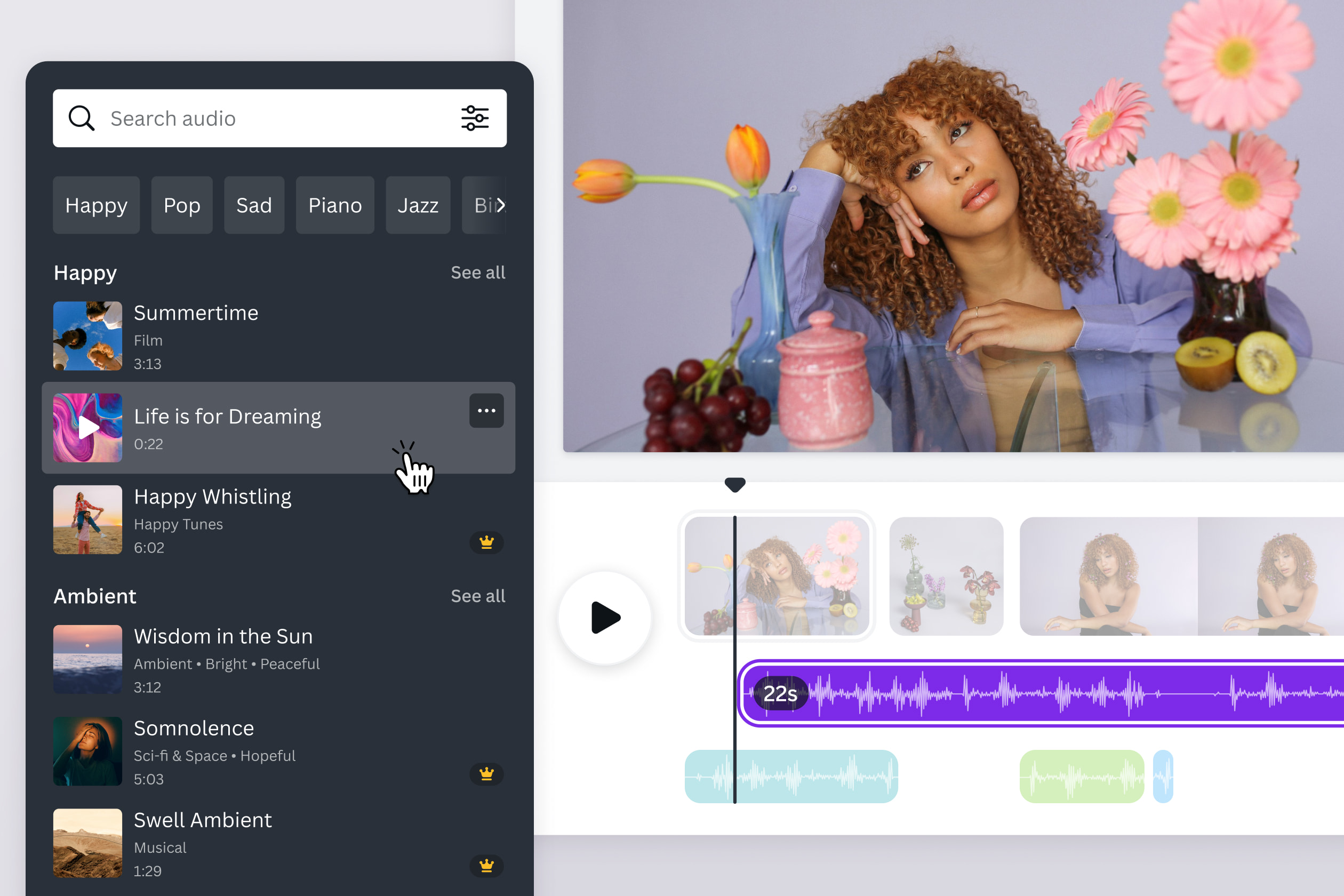Click the crown icon on 'Swell Ambient'

coord(487,865)
